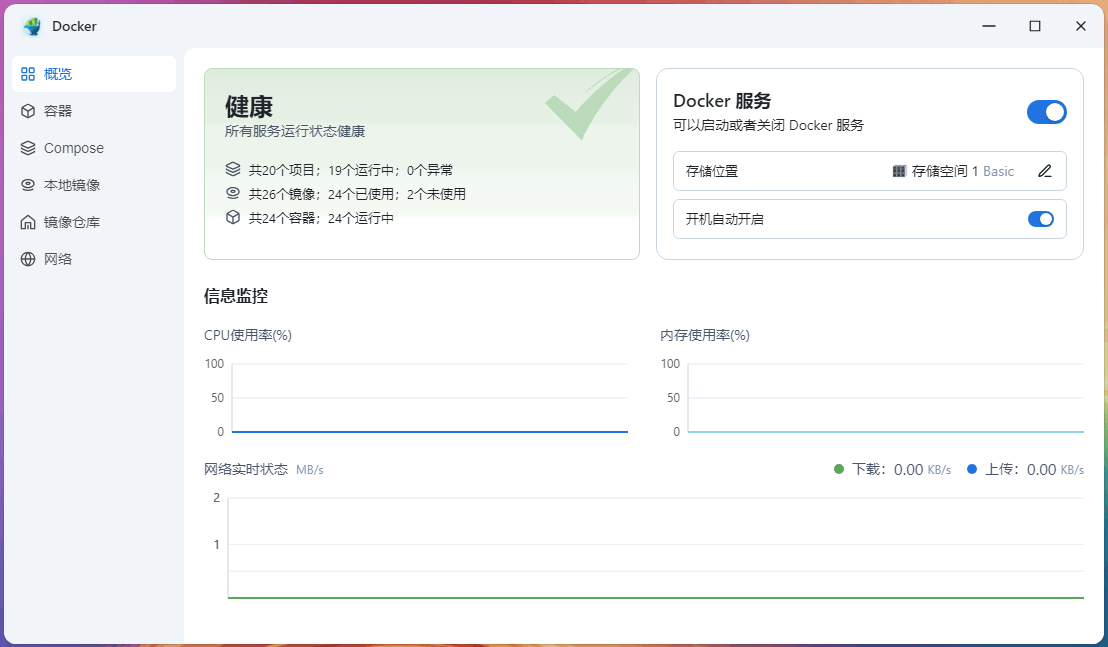Click the Compose layers icon in sidebar
The image size is (1108, 647).
(x=28, y=148)
